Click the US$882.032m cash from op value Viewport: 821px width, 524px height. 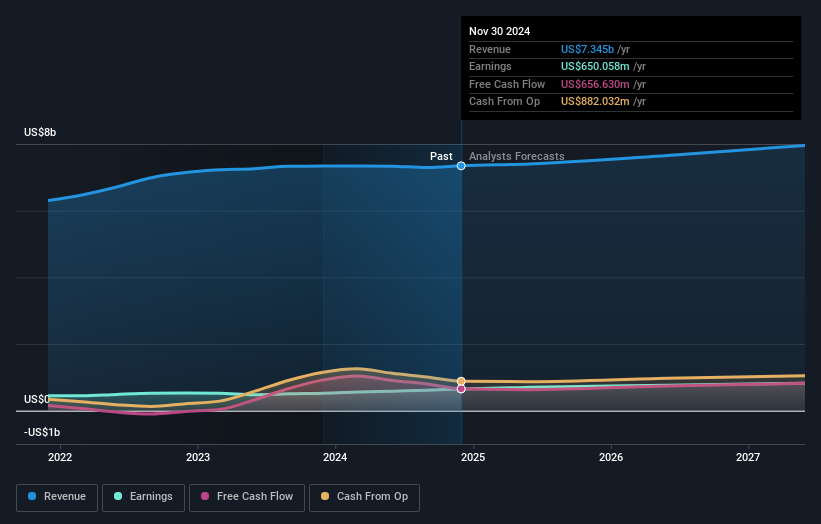pos(595,102)
